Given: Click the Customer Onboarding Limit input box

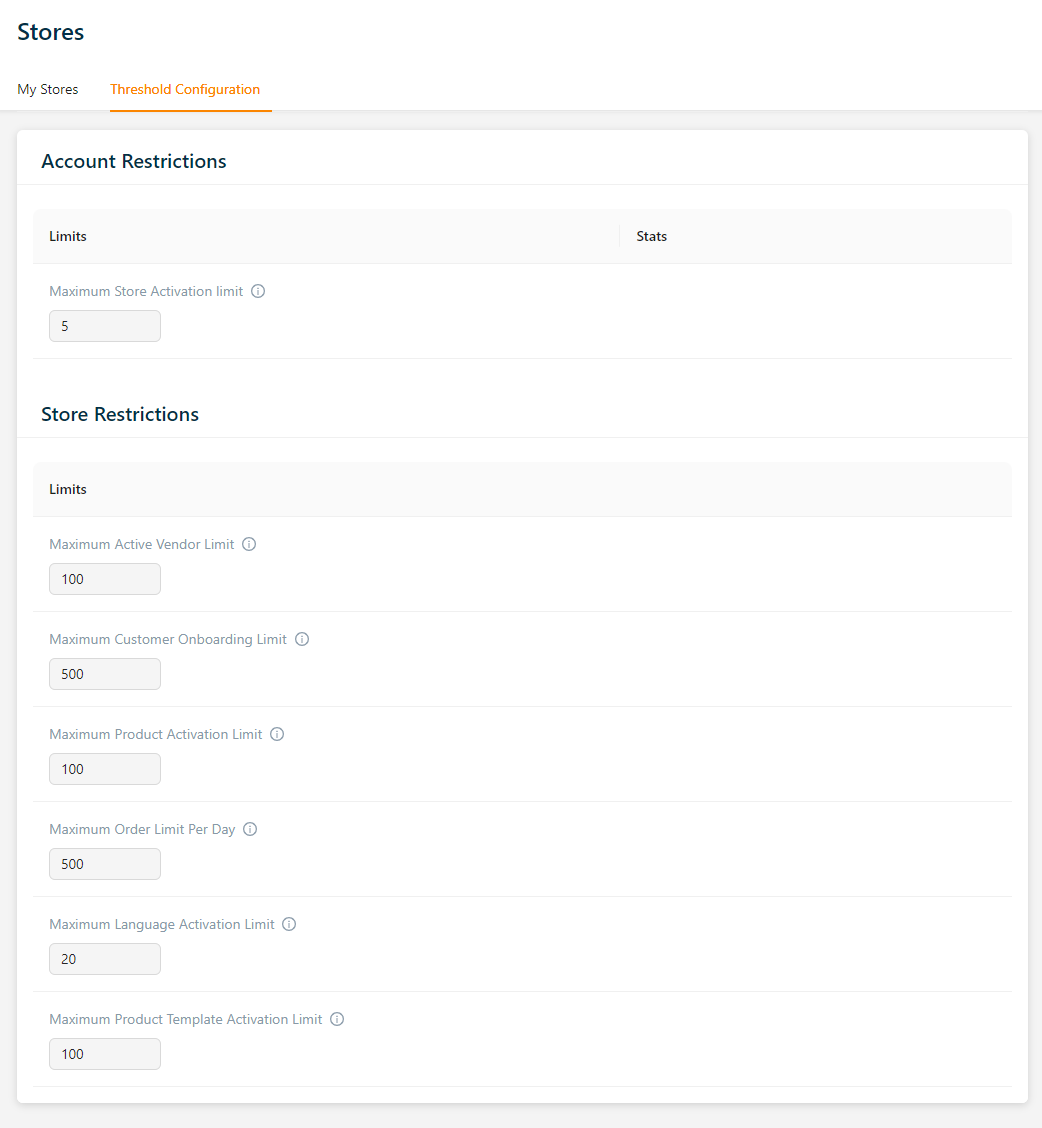Looking at the screenshot, I should point(105,674).
